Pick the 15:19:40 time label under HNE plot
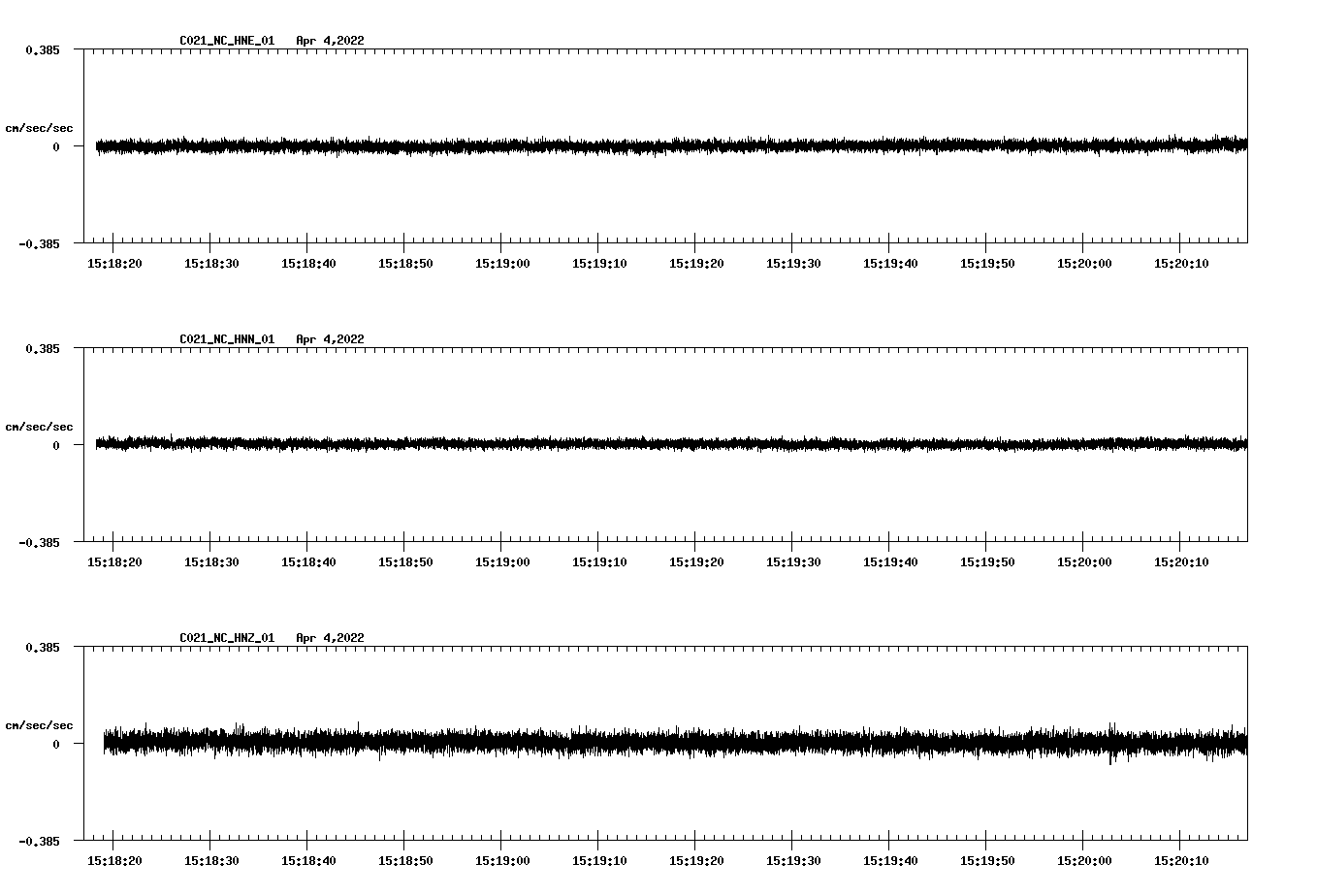 (x=890, y=264)
